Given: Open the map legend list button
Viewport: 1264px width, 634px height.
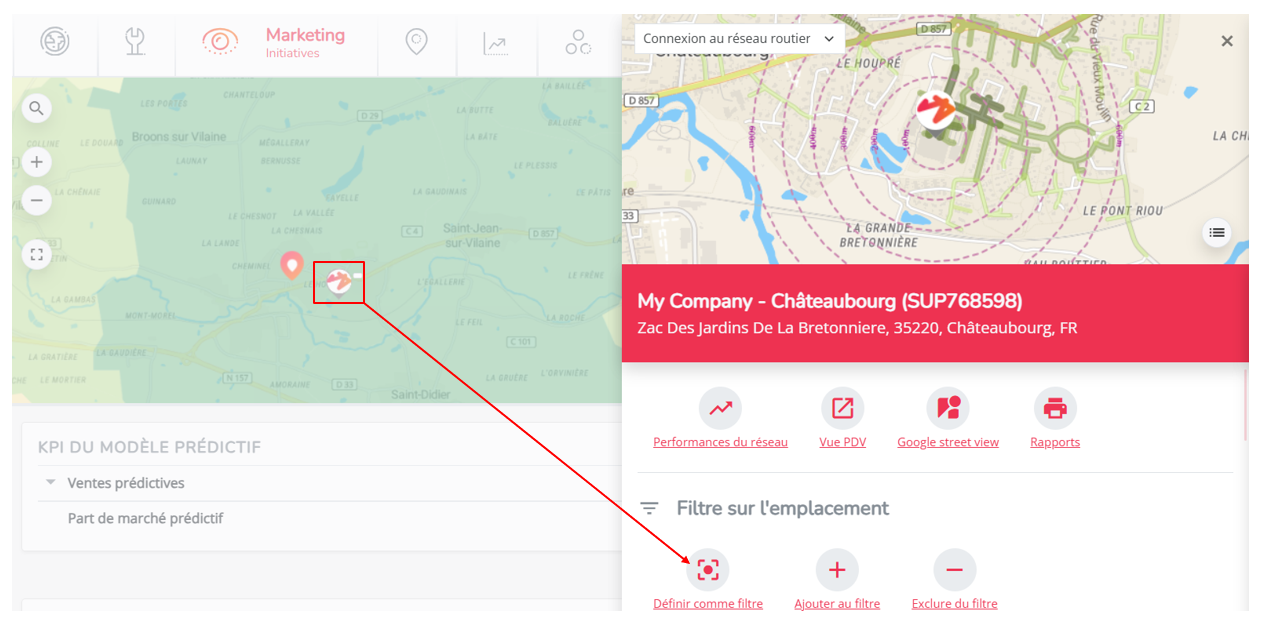Looking at the screenshot, I should [1217, 233].
